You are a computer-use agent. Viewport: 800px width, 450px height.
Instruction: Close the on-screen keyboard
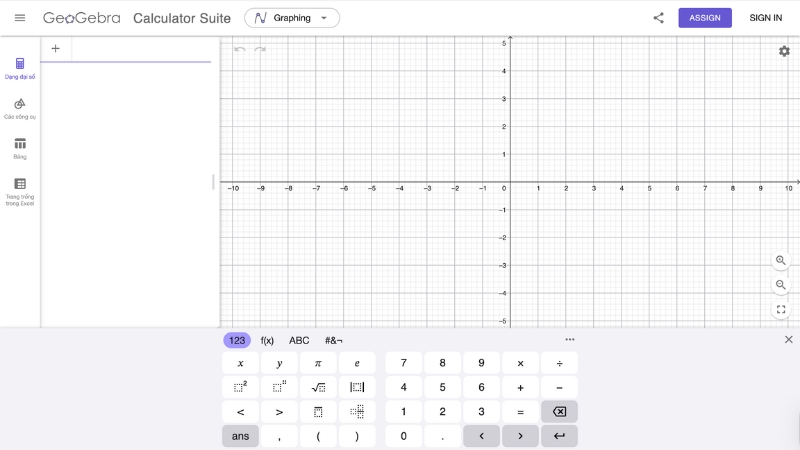coord(788,340)
